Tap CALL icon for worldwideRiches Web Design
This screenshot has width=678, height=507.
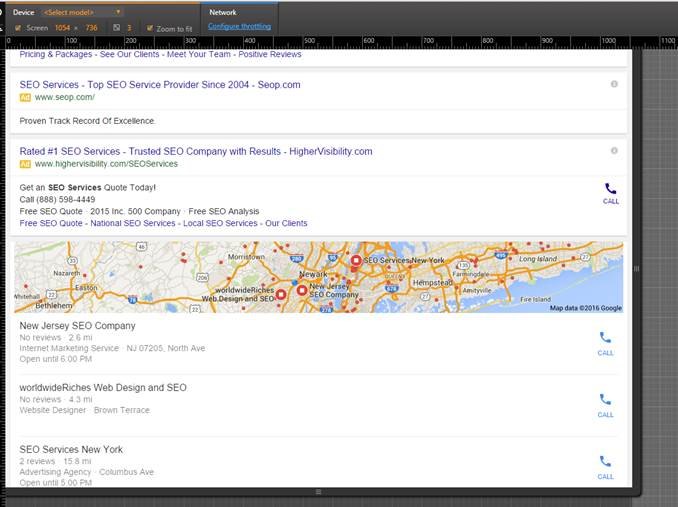pos(605,405)
